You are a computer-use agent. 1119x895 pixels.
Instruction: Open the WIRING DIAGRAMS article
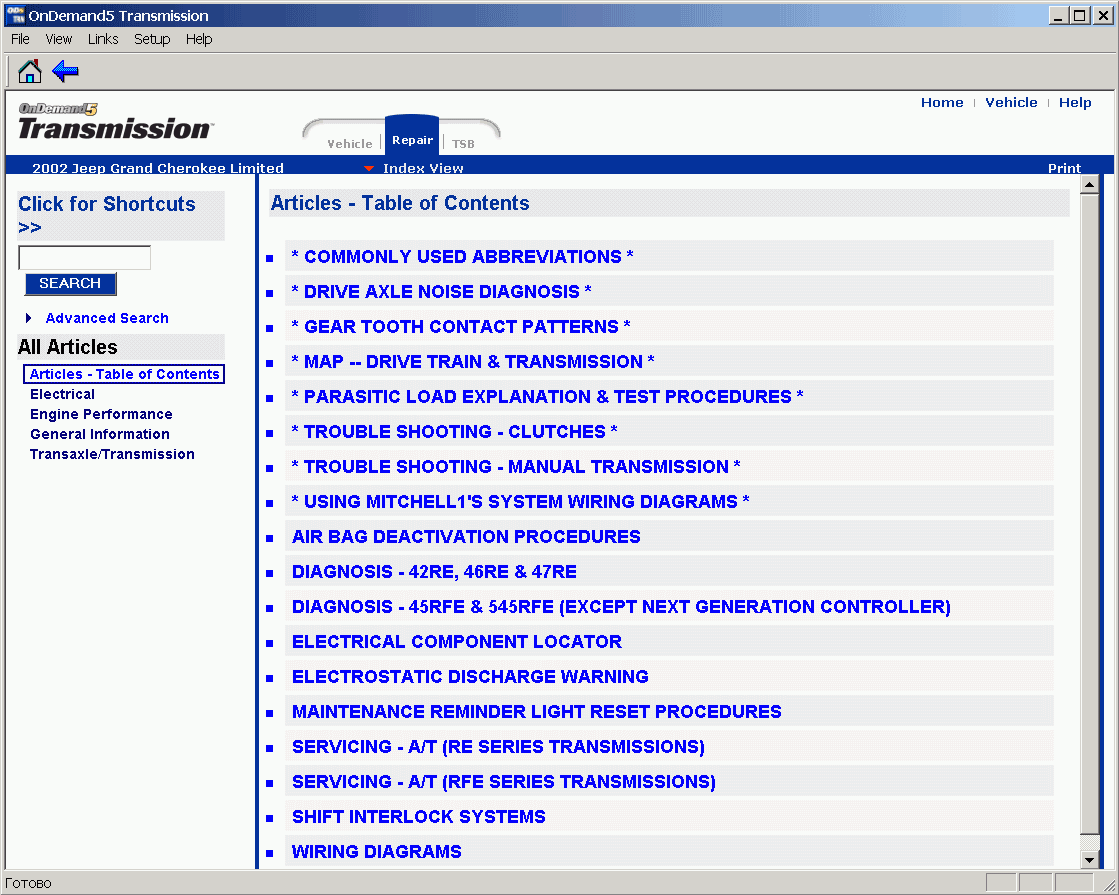pos(376,851)
